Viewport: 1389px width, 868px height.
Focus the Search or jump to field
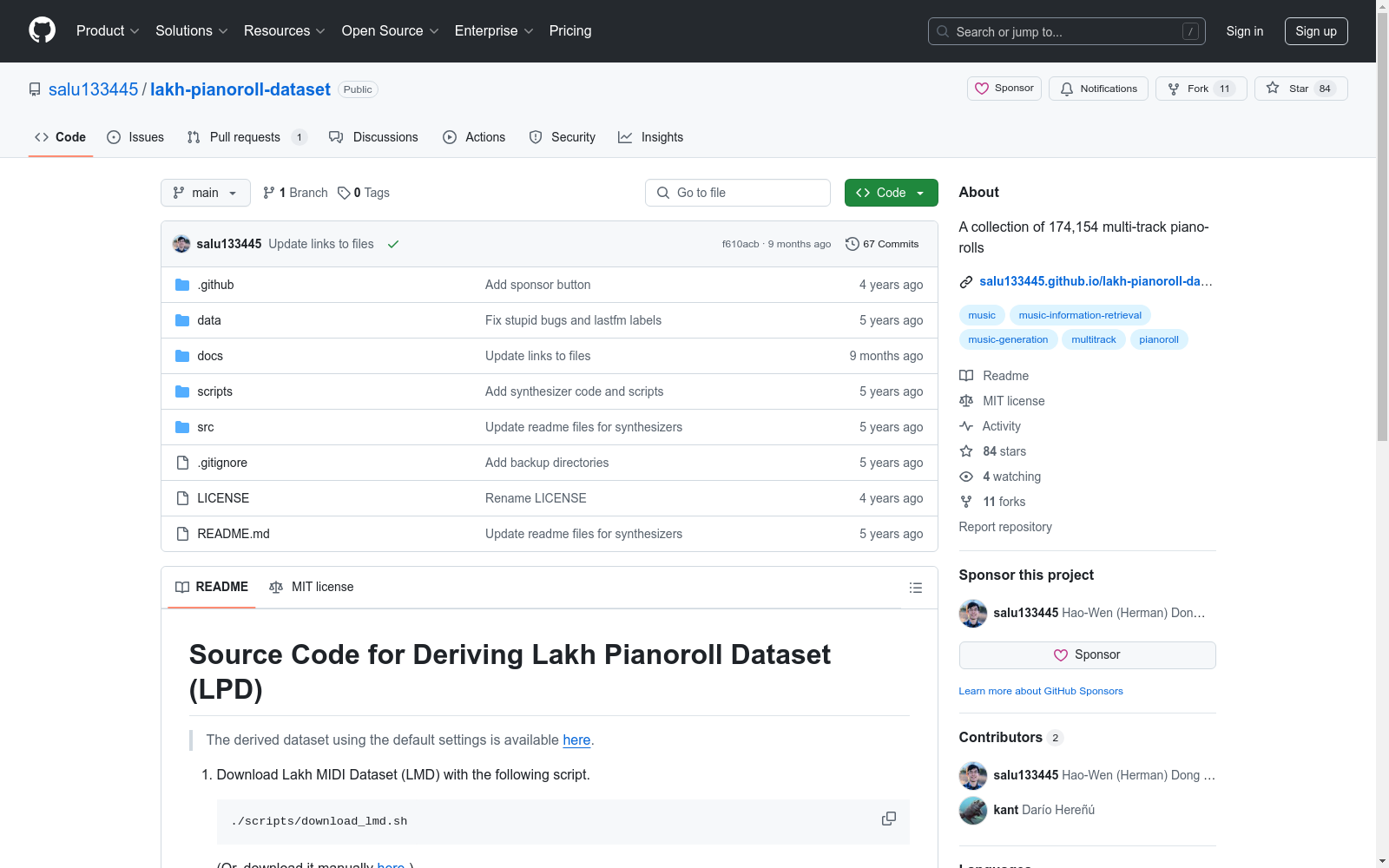pyautogui.click(x=1067, y=31)
